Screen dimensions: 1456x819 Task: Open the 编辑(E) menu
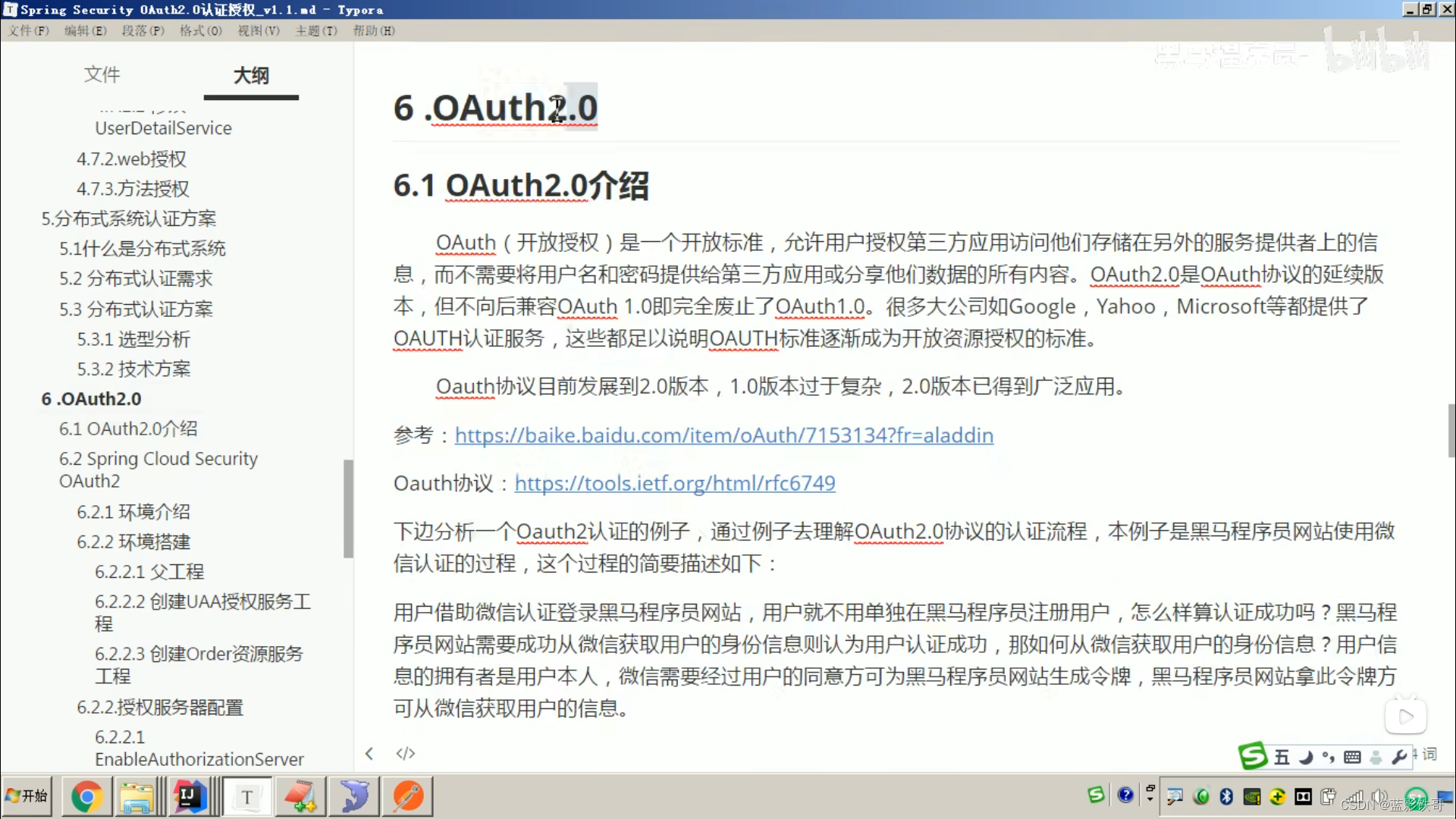coord(86,30)
